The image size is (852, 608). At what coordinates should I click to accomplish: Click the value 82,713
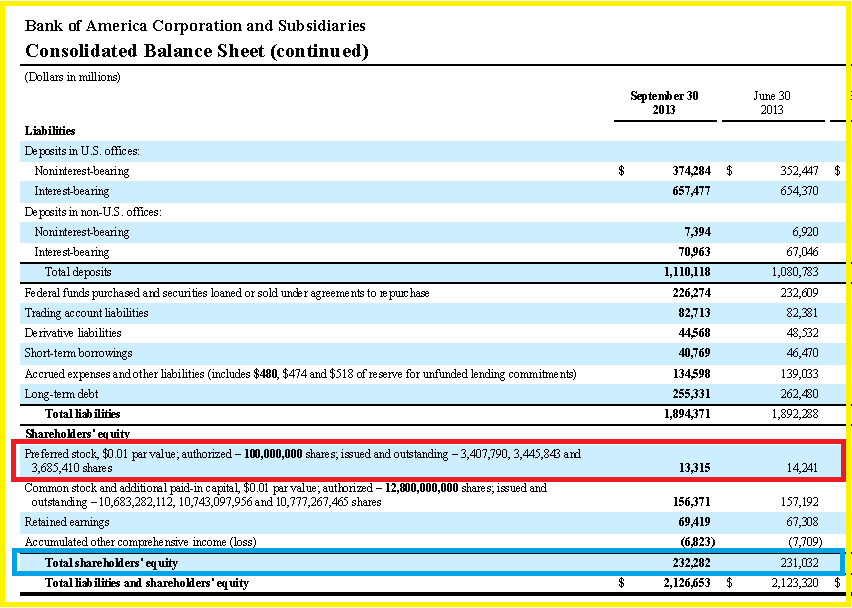pos(694,314)
